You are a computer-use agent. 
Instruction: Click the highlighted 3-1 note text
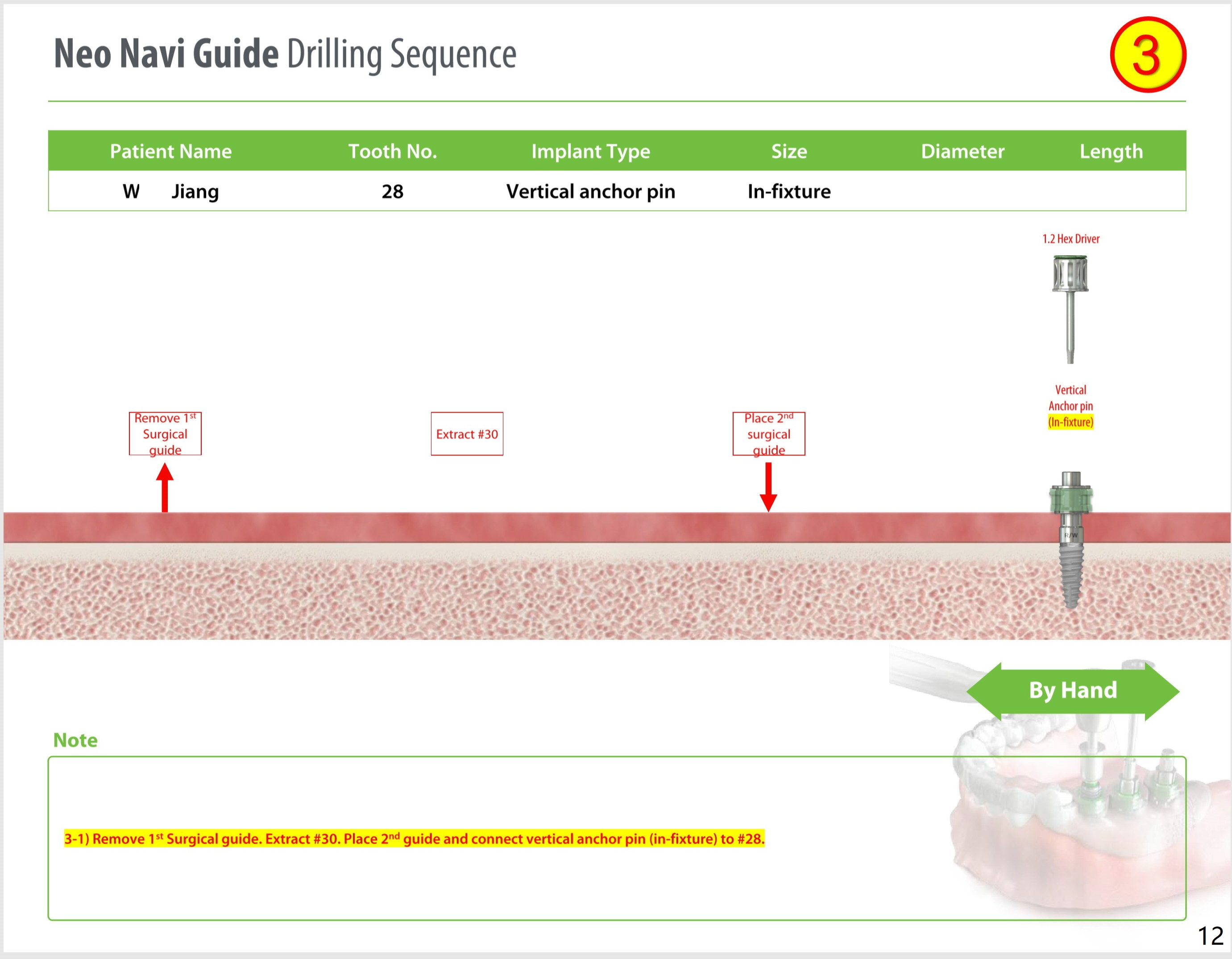pos(414,839)
